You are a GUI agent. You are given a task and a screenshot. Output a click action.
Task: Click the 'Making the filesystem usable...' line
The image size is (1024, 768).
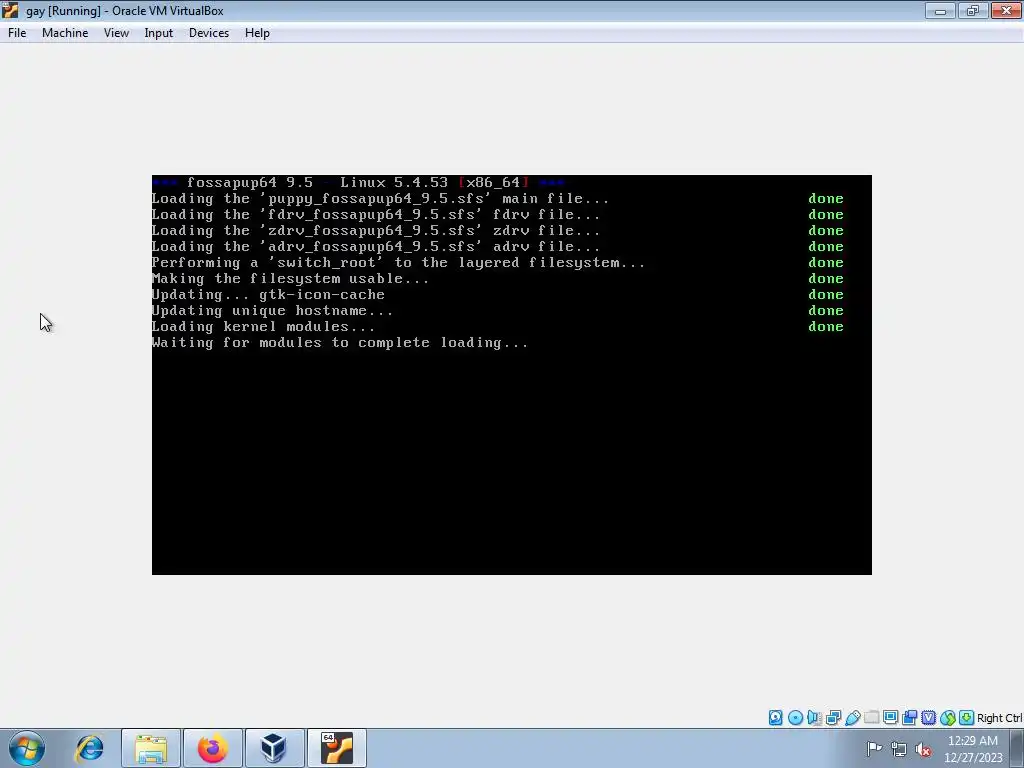point(291,279)
